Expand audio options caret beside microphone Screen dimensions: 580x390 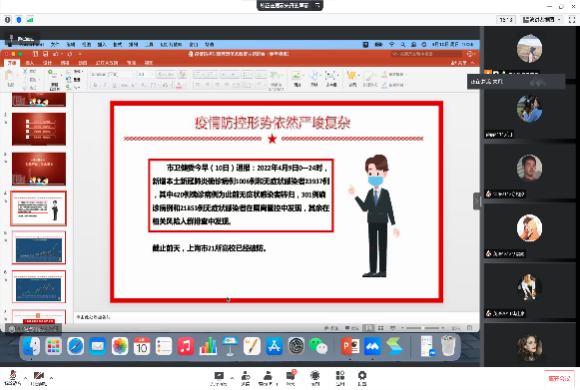click(25, 378)
